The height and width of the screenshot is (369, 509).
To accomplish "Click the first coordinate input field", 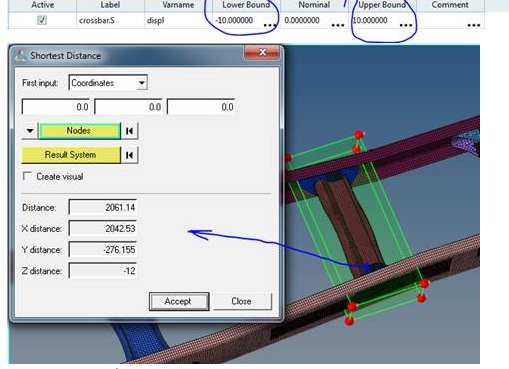I will (x=56, y=107).
